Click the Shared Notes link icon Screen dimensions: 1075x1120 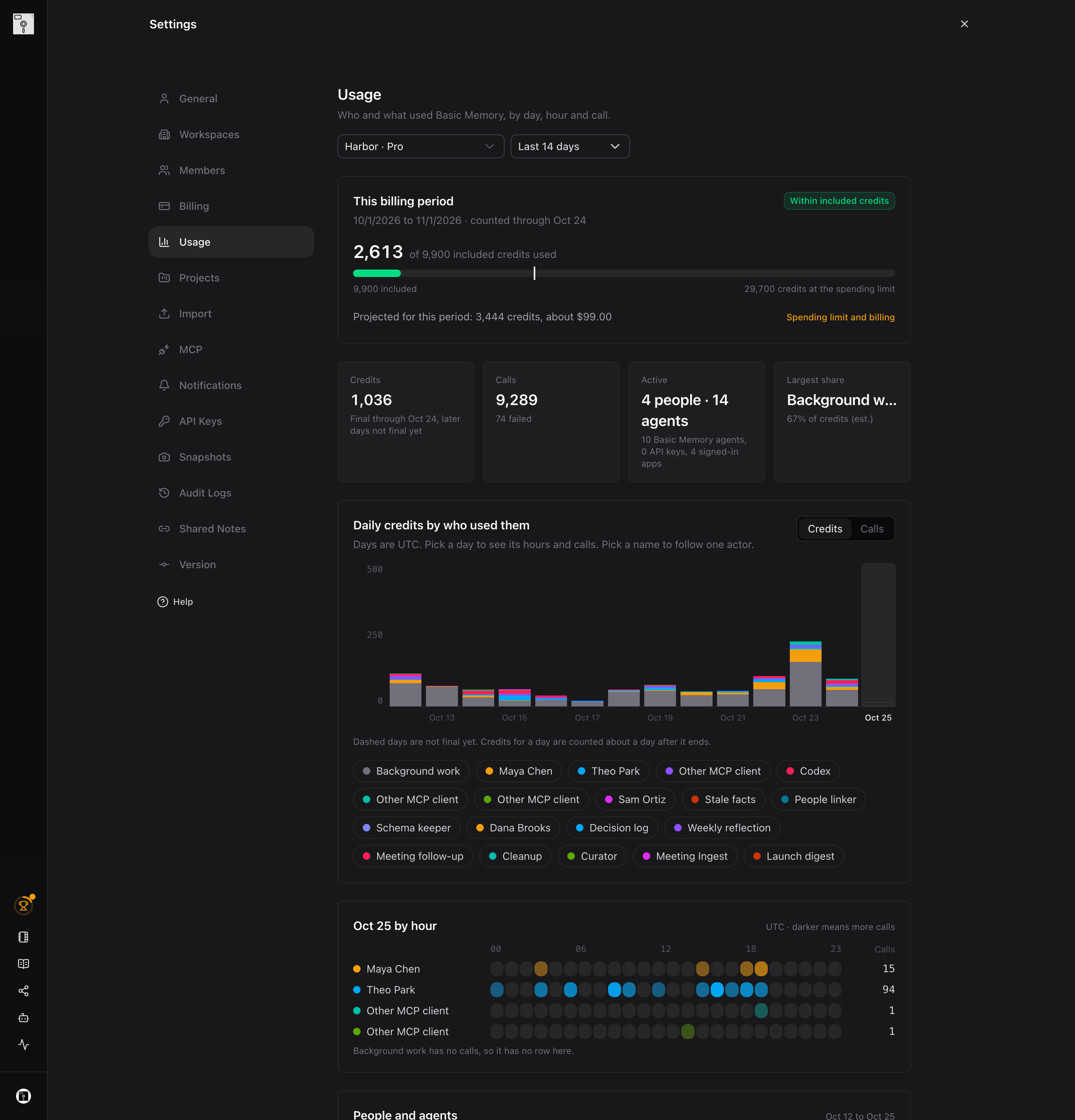(x=164, y=529)
